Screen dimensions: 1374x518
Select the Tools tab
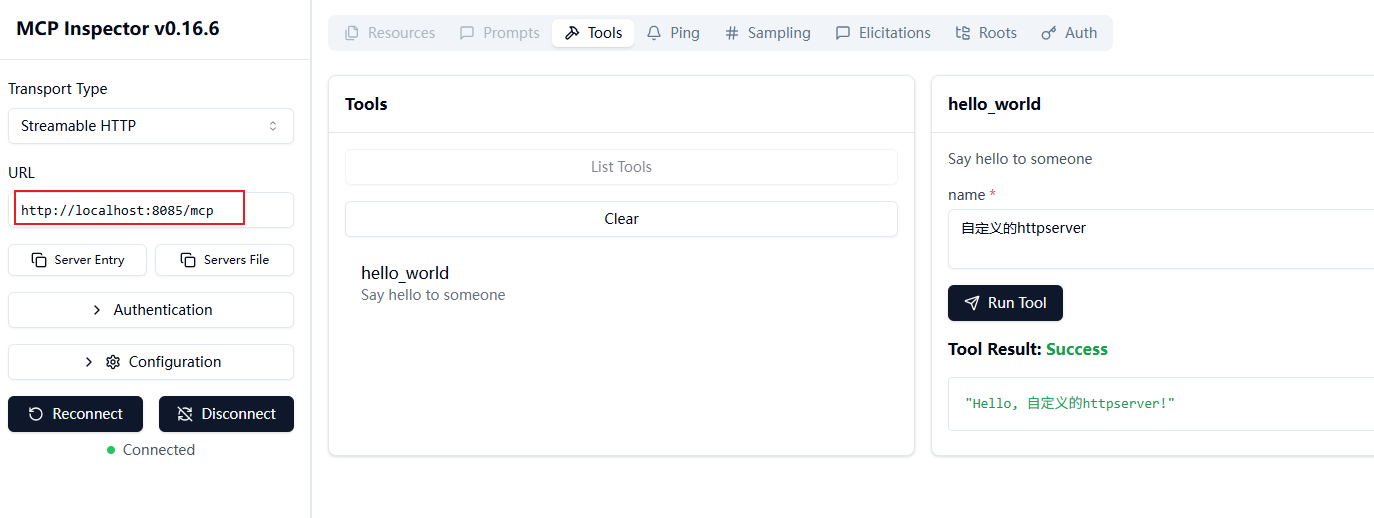pos(593,33)
